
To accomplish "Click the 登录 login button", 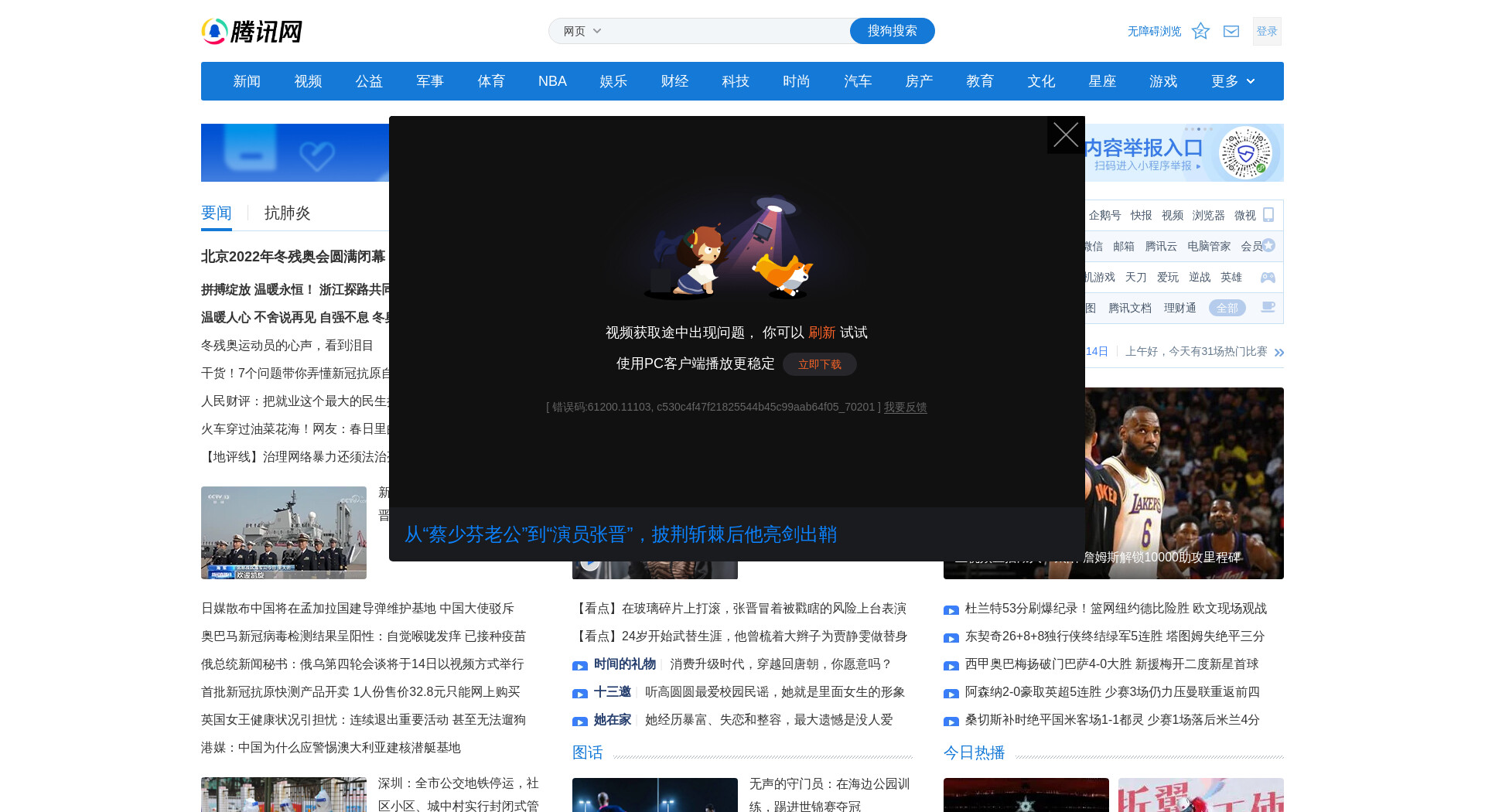I will [x=1267, y=31].
